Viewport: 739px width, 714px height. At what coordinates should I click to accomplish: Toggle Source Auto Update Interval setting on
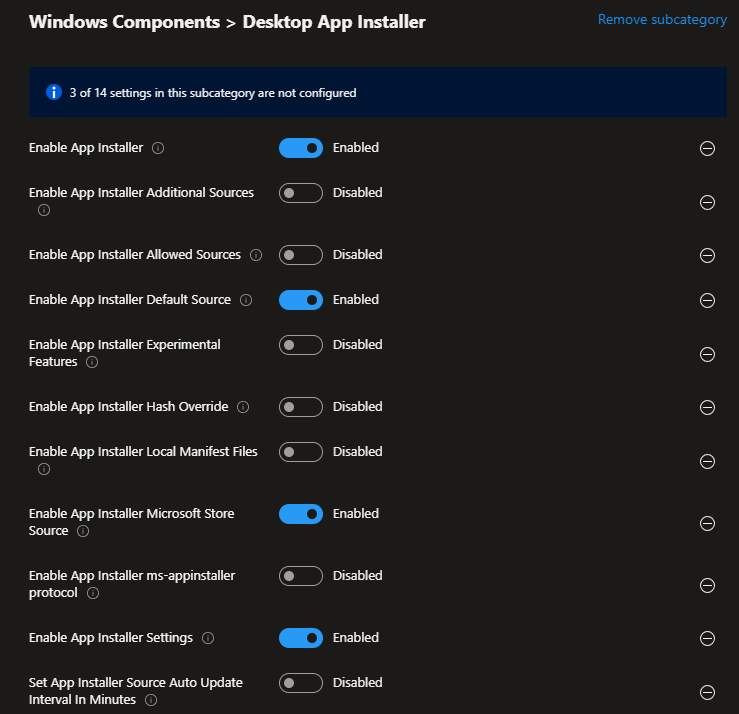(301, 683)
